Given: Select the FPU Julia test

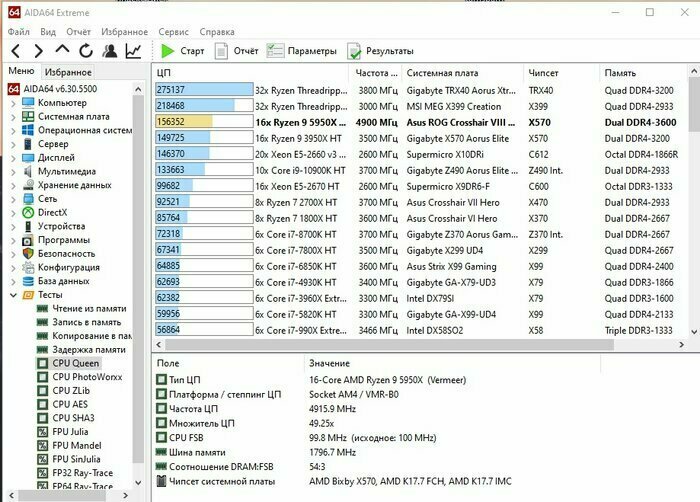Looking at the screenshot, I should point(62,432).
